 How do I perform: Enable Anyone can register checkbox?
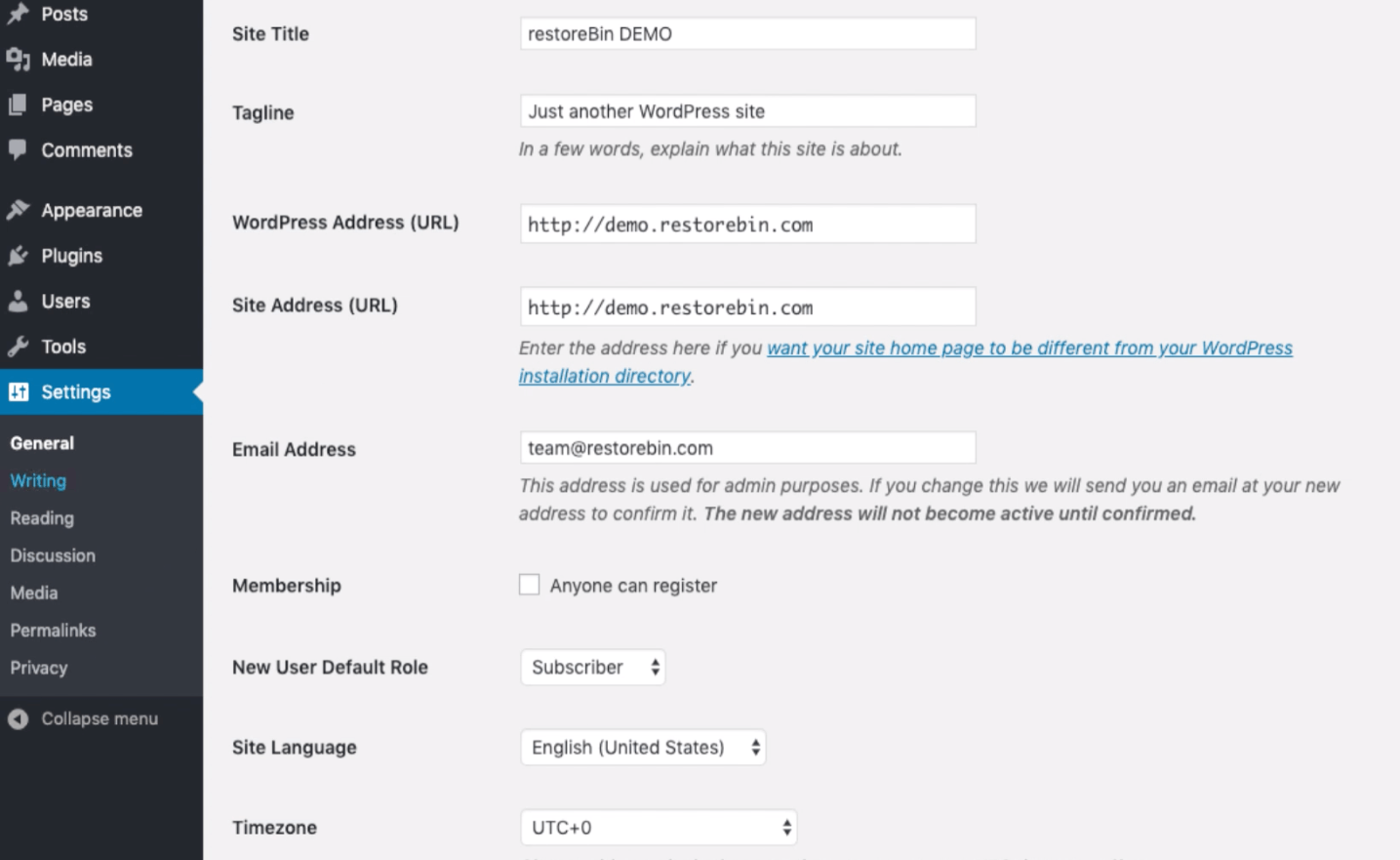click(529, 585)
